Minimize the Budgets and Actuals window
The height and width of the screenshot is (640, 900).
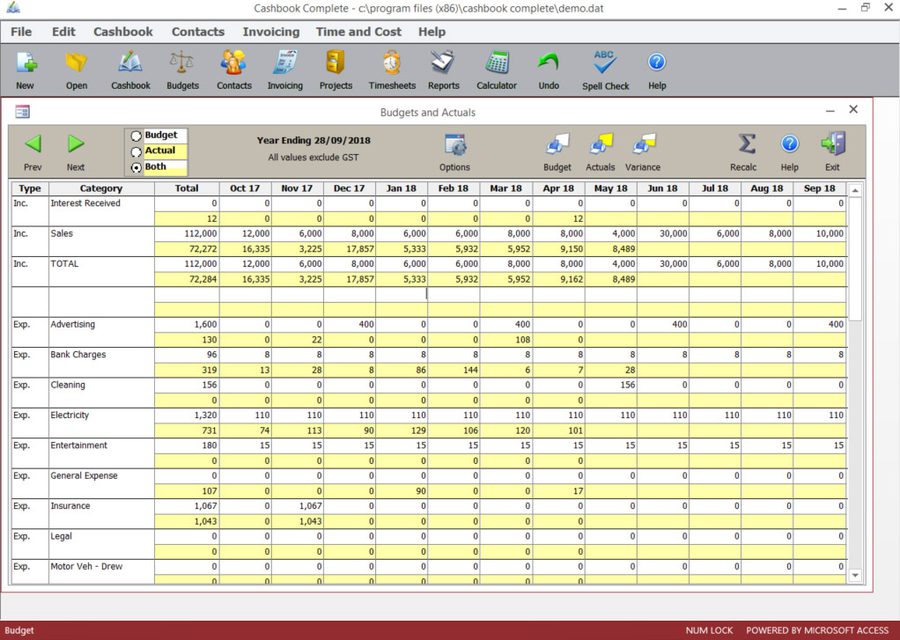coord(830,111)
